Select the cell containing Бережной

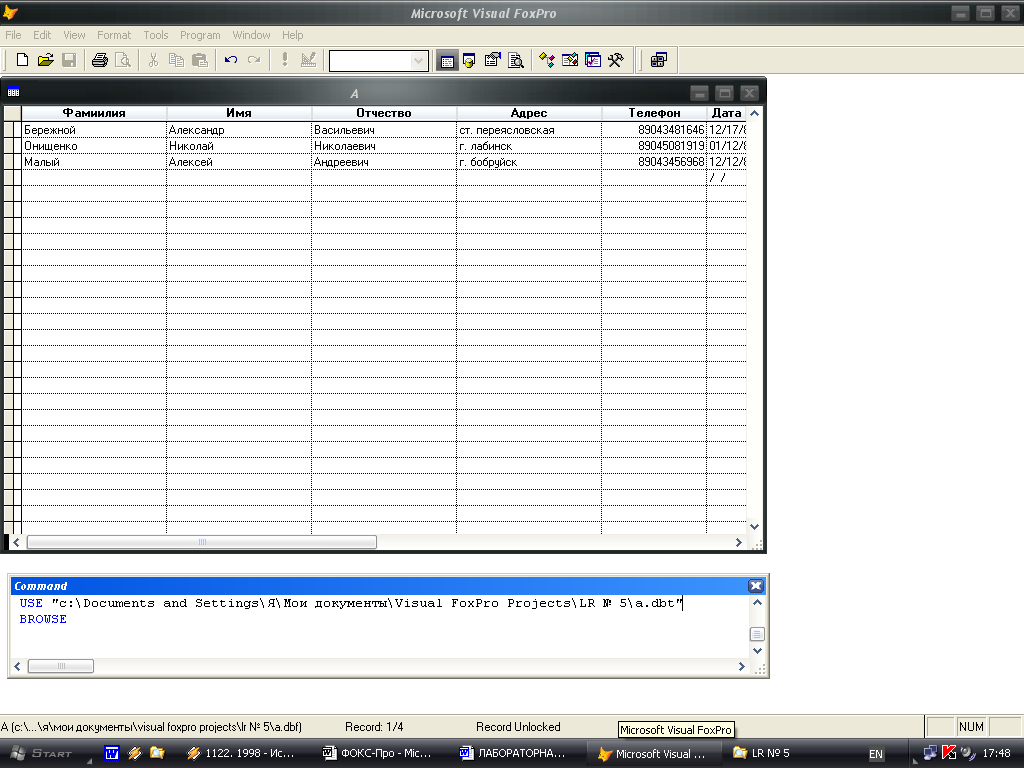tap(94, 130)
